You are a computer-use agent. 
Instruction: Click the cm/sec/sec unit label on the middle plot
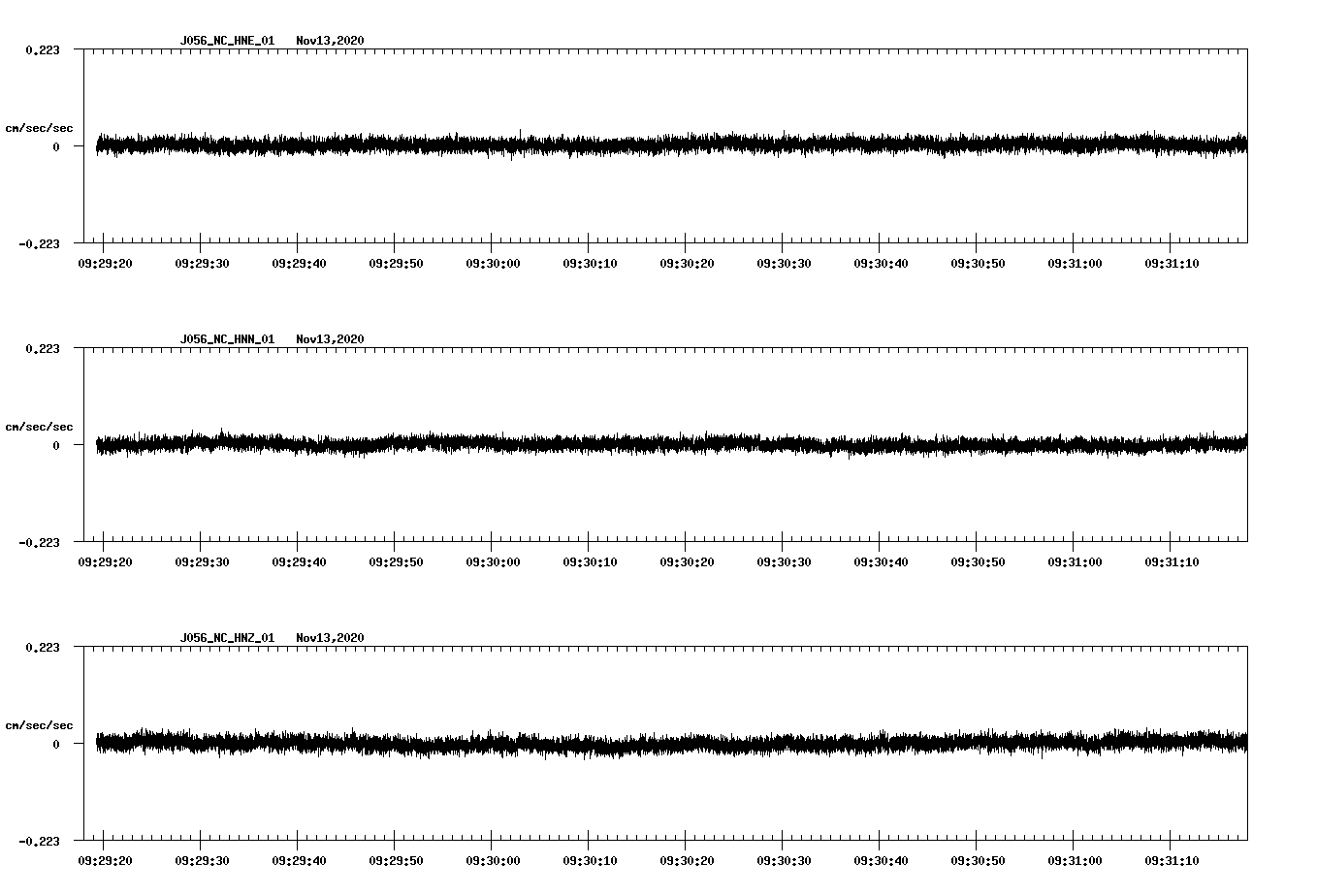(x=40, y=426)
